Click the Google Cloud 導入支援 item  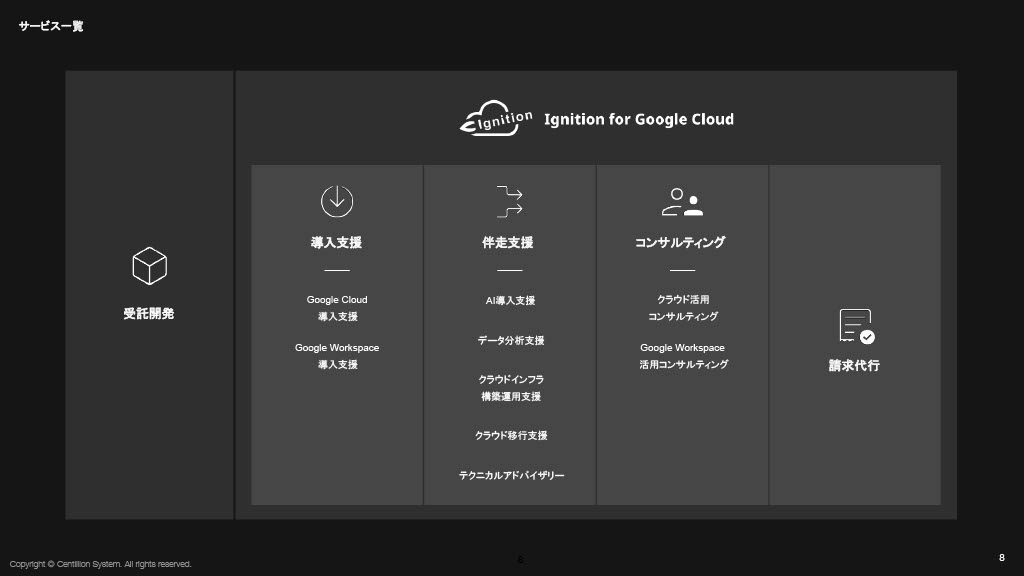[337, 308]
